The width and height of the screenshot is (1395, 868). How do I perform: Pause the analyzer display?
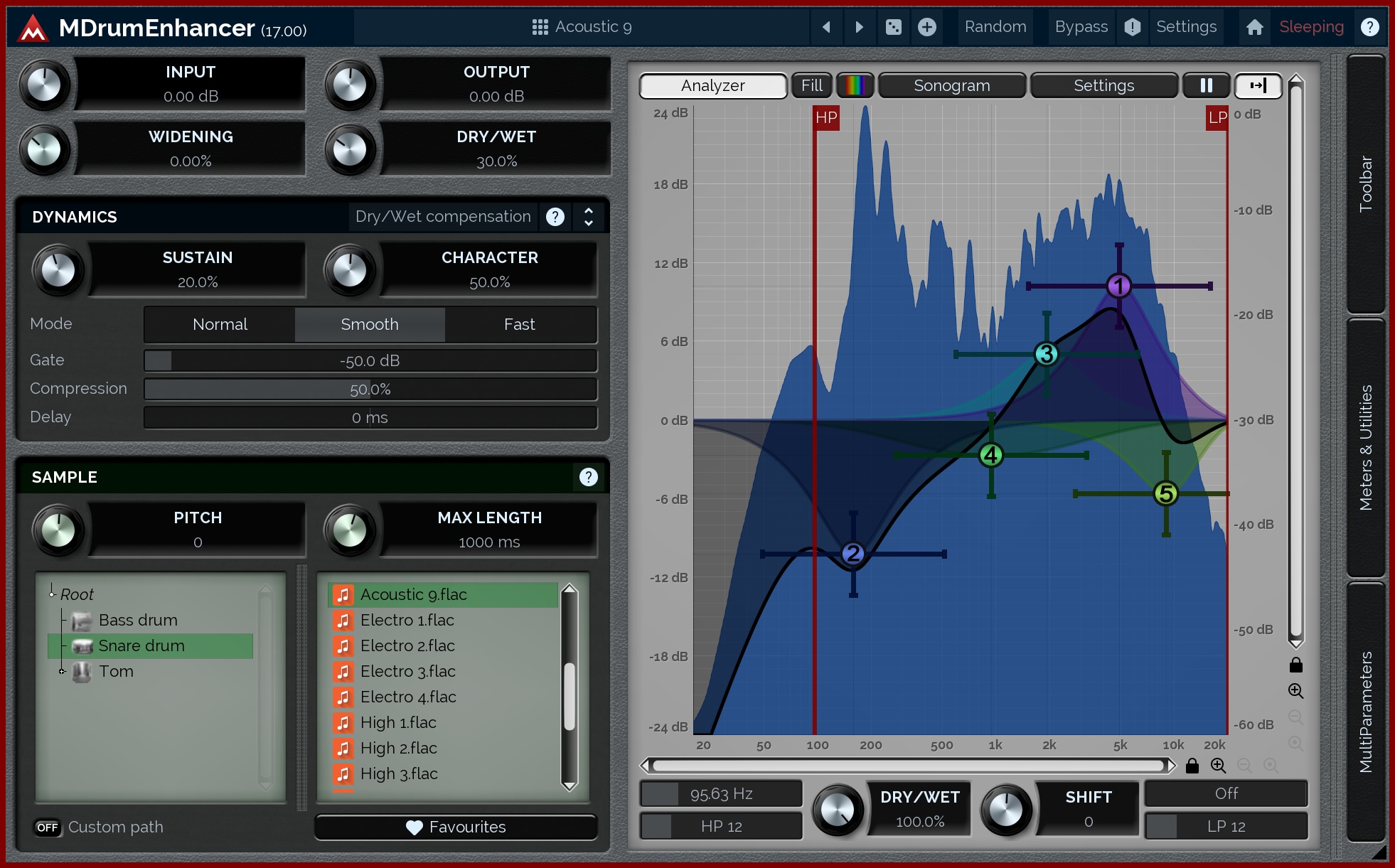[x=1206, y=85]
